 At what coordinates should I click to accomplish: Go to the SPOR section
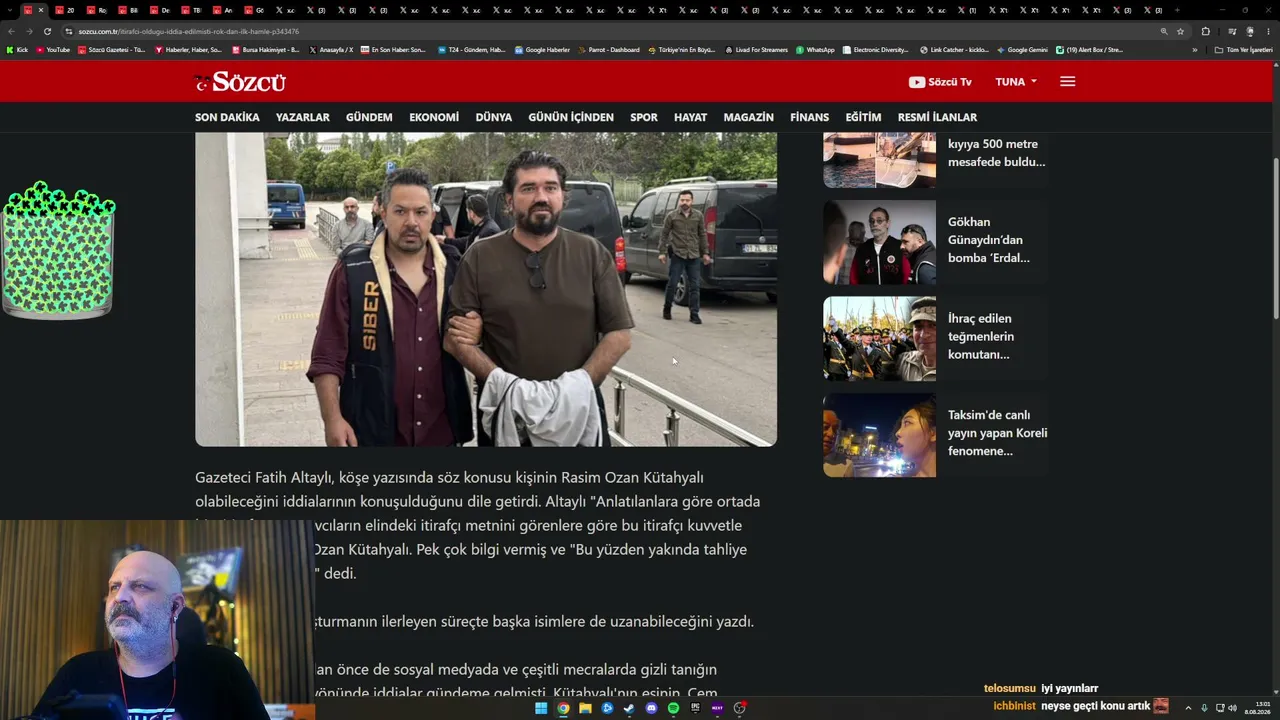(644, 117)
